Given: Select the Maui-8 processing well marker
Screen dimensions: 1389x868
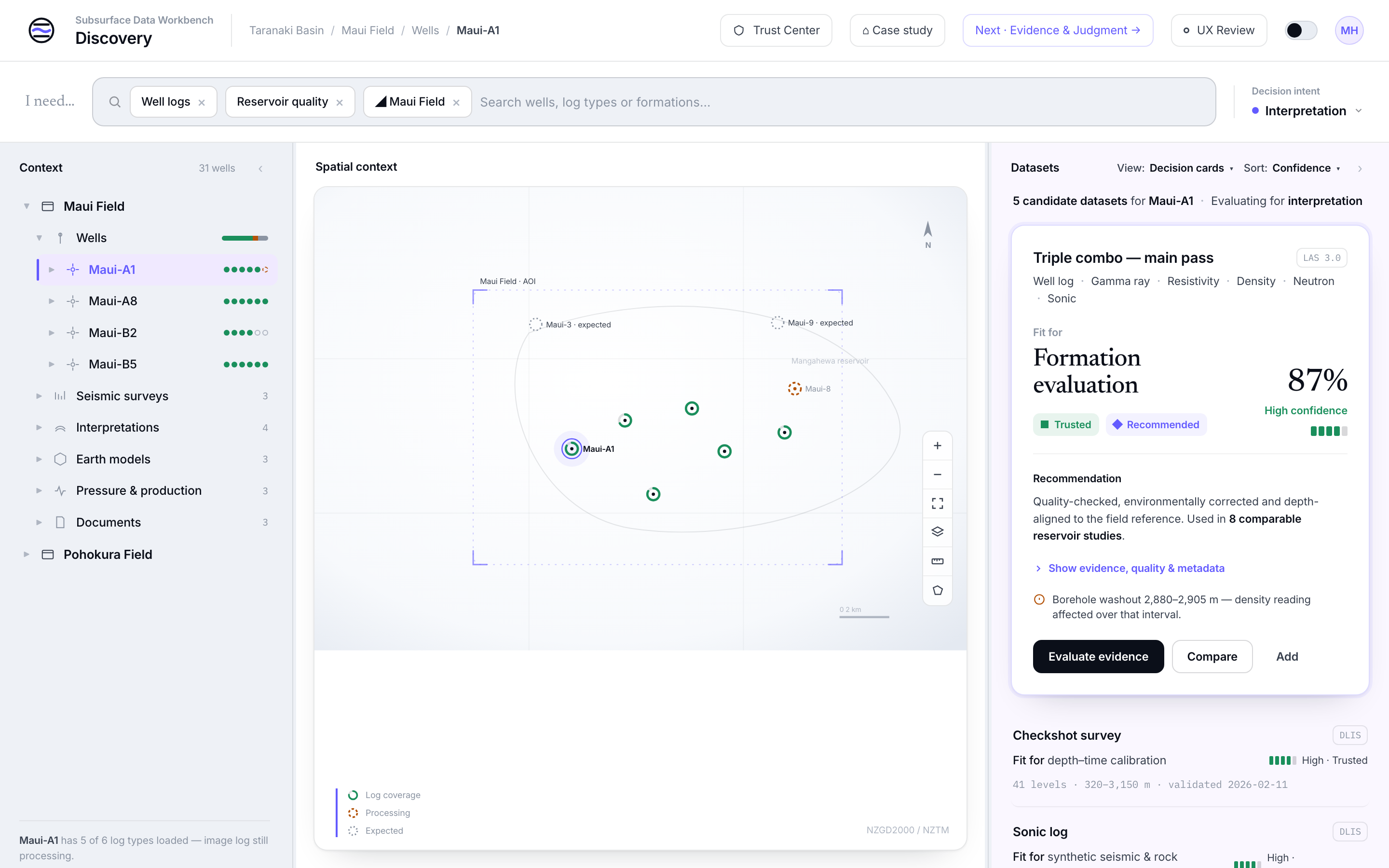Looking at the screenshot, I should point(794,389).
